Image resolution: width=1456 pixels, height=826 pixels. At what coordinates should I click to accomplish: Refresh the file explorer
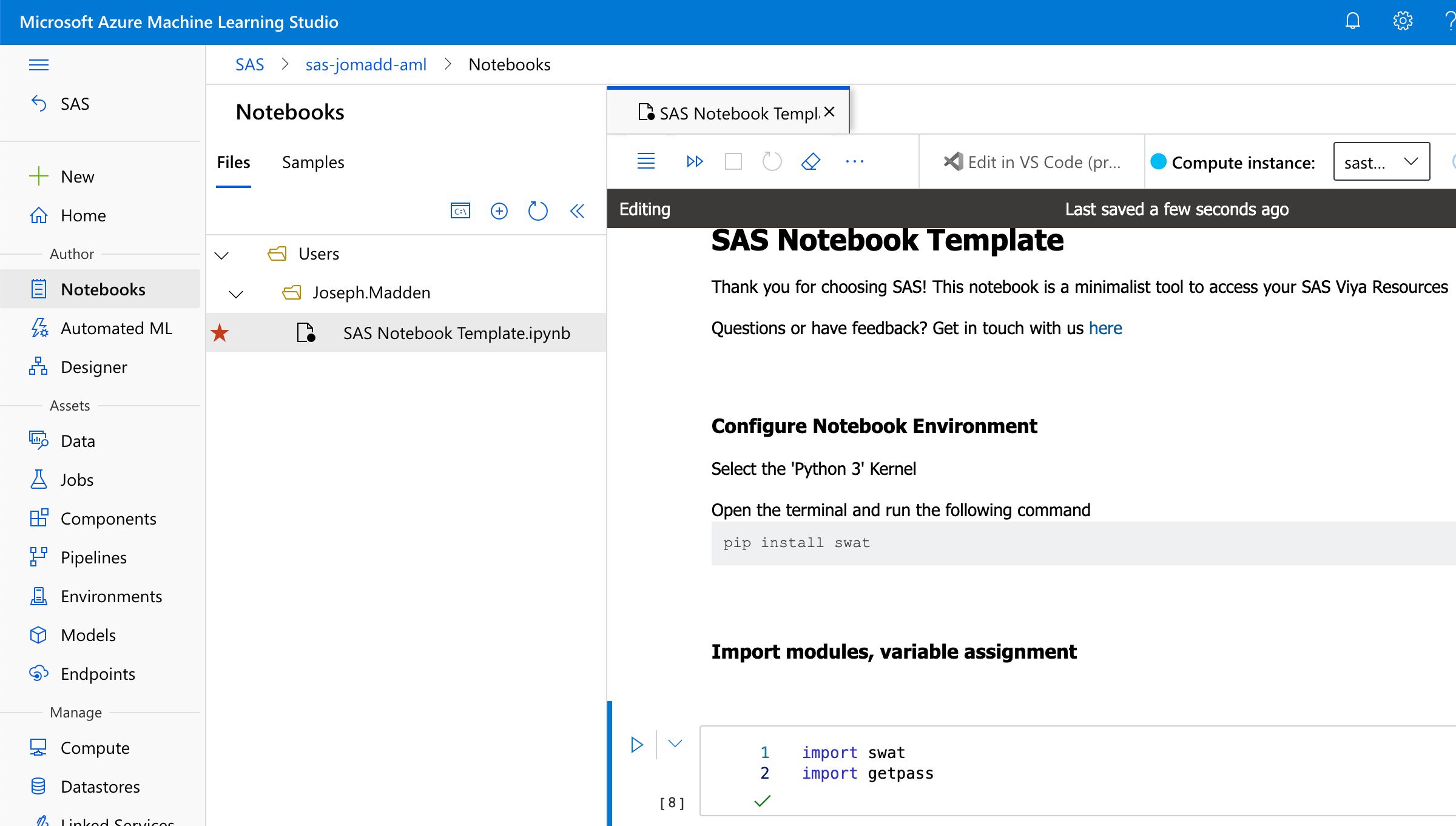click(538, 210)
